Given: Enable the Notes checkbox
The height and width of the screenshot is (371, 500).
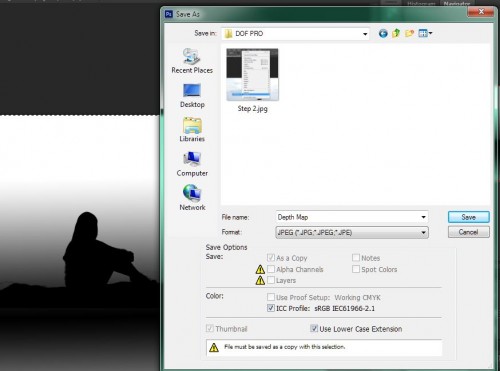Looking at the screenshot, I should point(356,258).
